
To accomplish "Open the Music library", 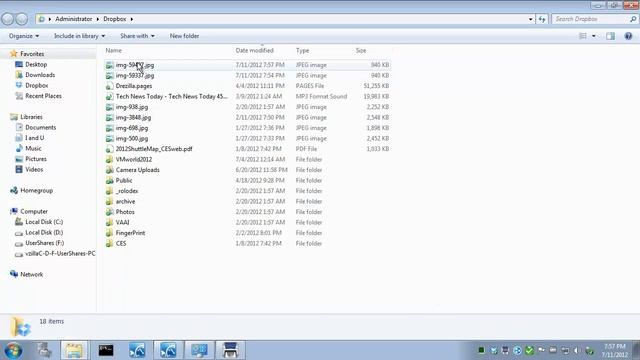I will [33, 149].
